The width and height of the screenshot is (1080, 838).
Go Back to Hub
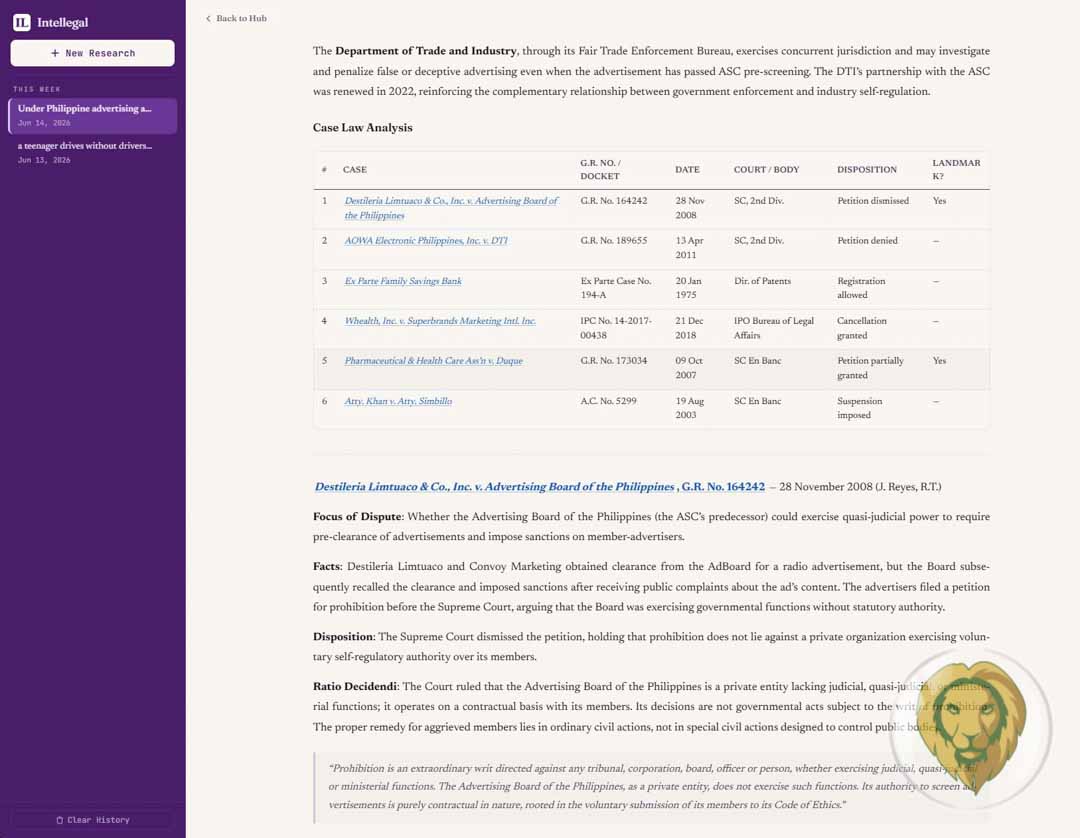[x=236, y=19]
